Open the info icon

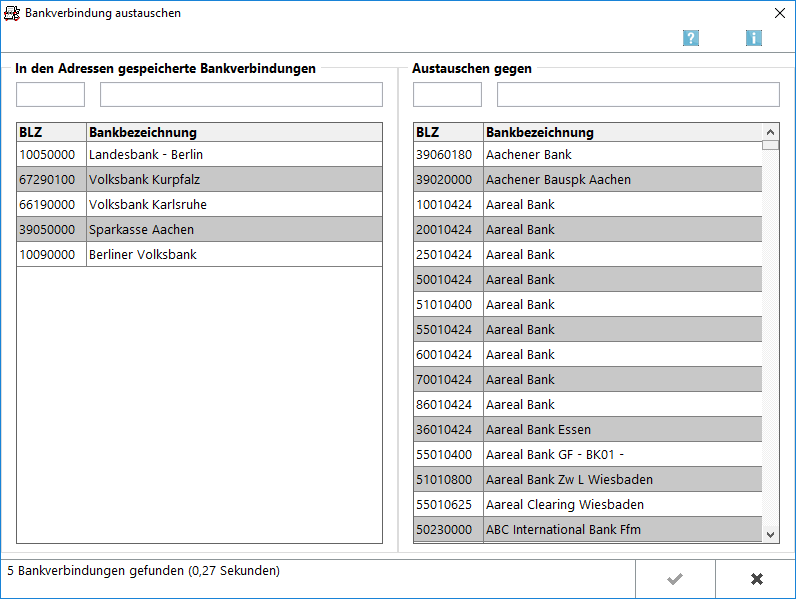(753, 38)
